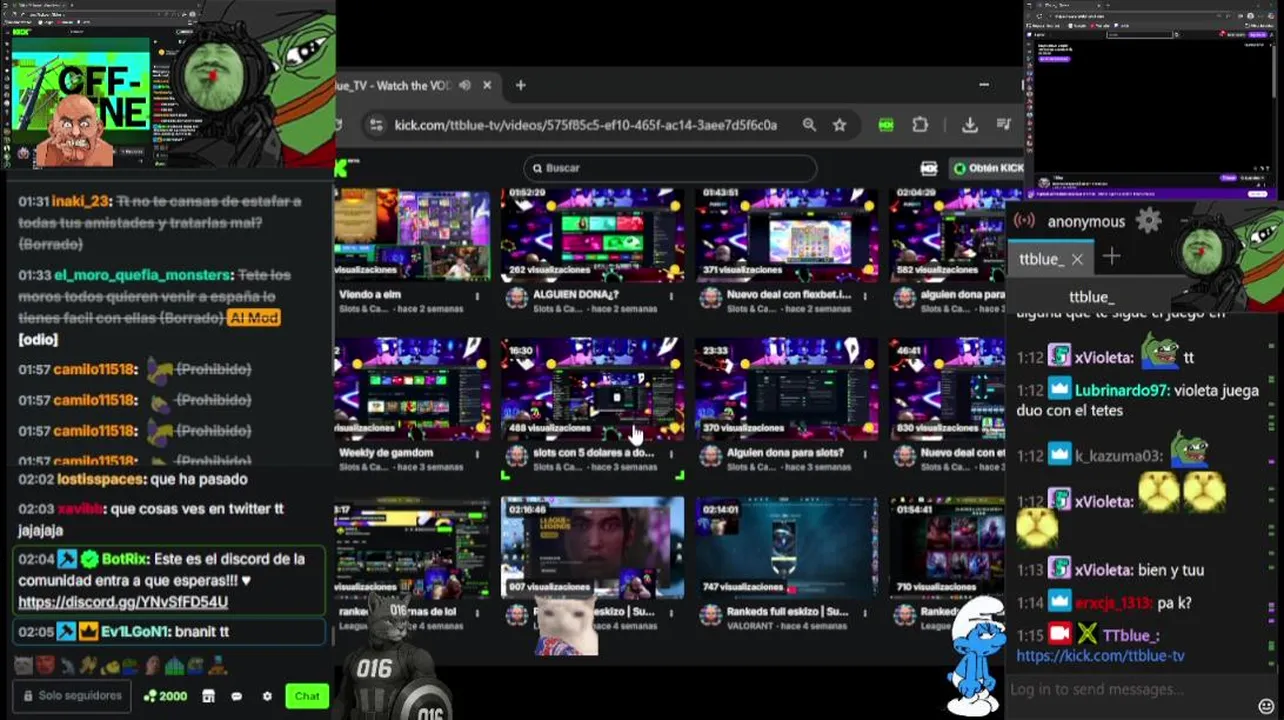Open options menu for Viendo a elm
Image resolution: width=1284 pixels, height=720 pixels.
[x=477, y=296]
